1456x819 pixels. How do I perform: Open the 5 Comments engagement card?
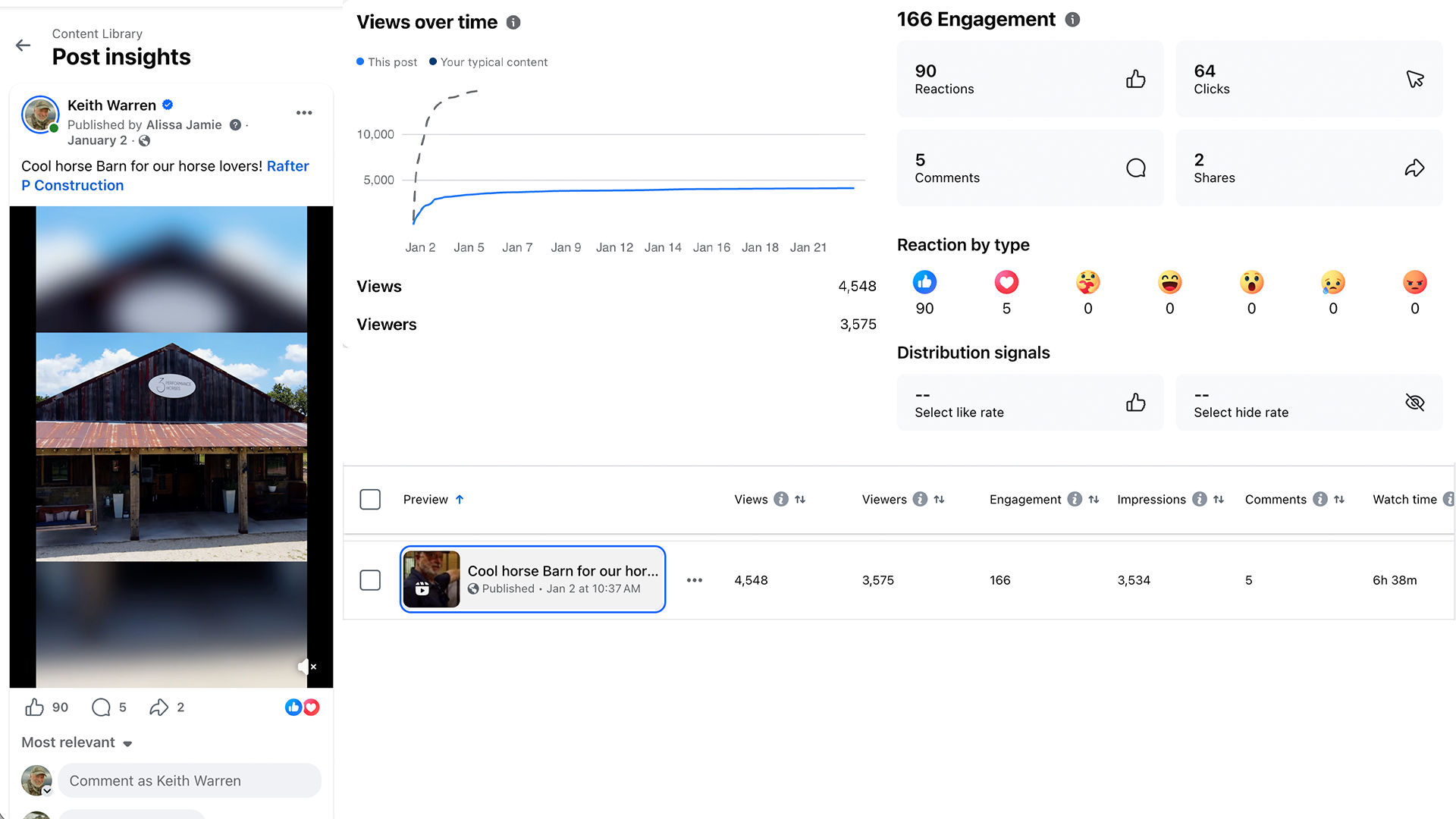click(x=1030, y=168)
